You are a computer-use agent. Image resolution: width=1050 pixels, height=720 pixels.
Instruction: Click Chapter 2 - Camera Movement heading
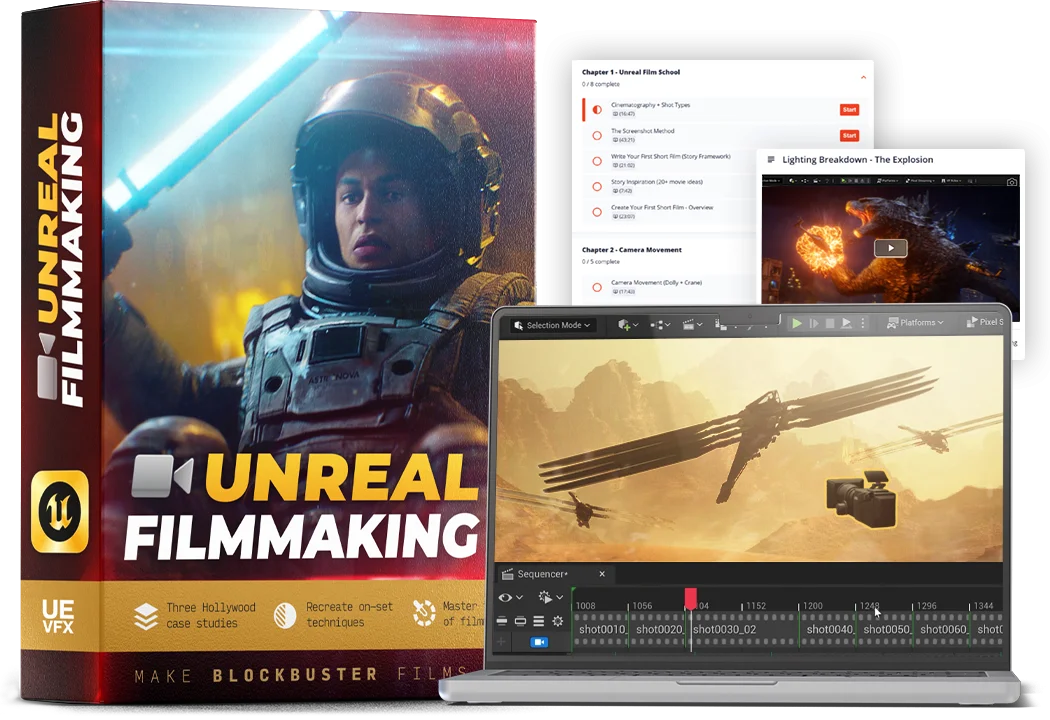(x=631, y=249)
